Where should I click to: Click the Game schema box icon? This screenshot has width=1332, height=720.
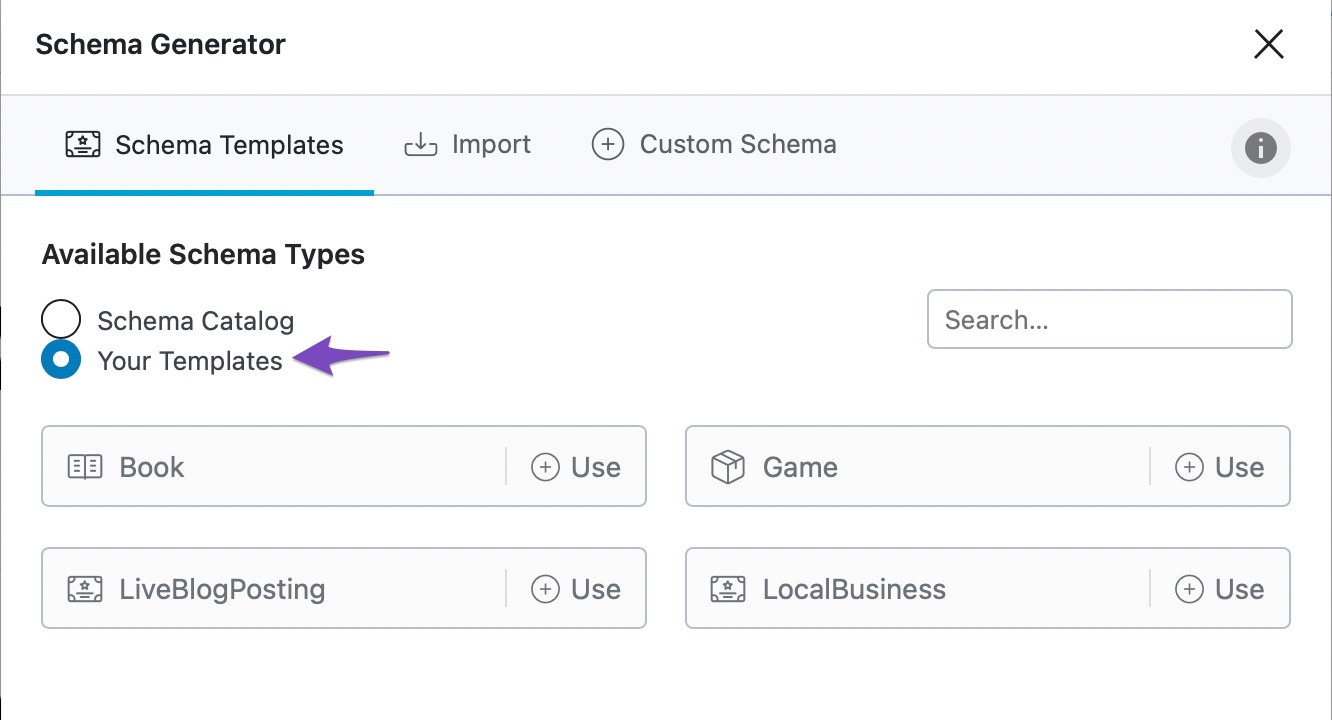[728, 467]
